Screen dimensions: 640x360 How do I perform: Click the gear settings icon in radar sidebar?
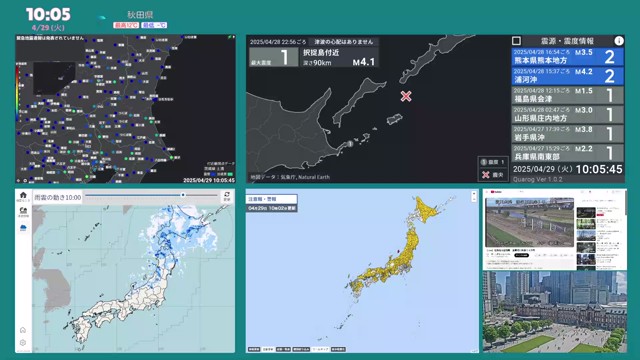pos(23,343)
